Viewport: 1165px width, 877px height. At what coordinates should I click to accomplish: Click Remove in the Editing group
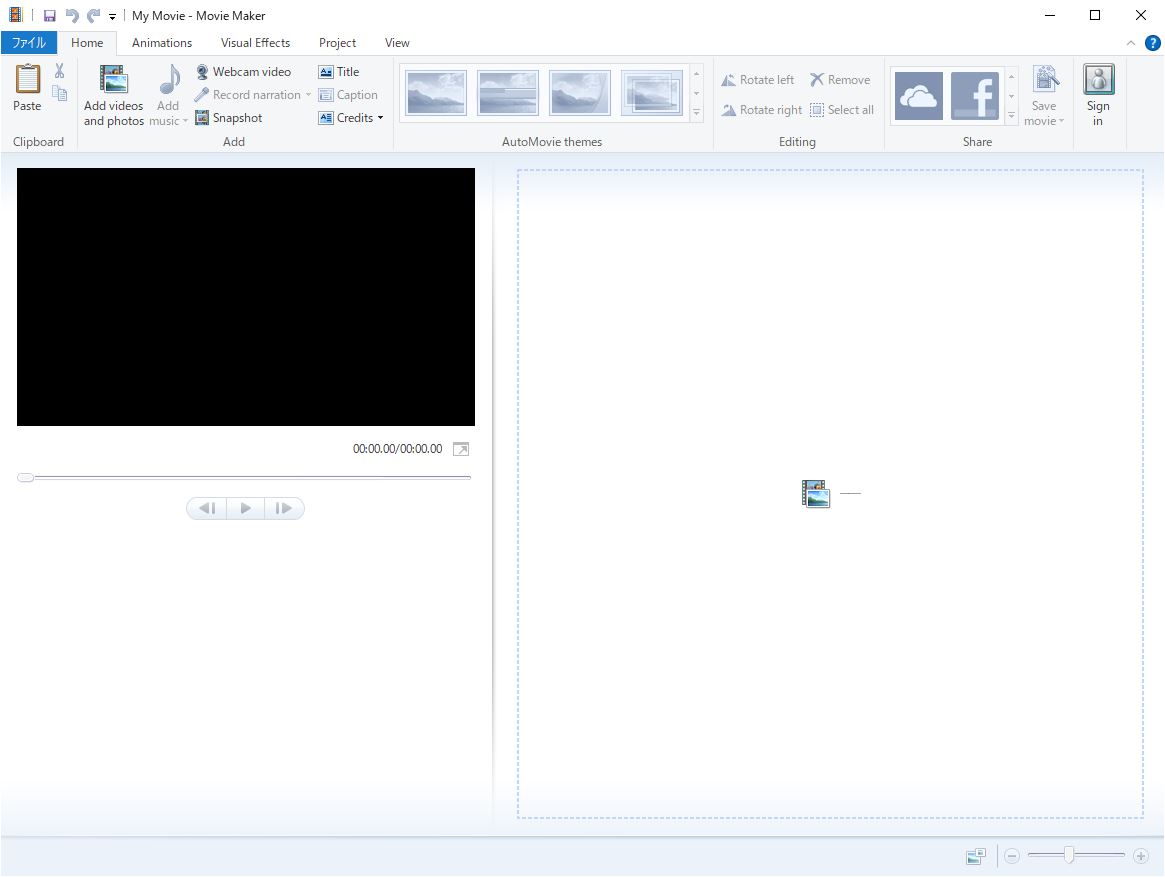[x=840, y=80]
